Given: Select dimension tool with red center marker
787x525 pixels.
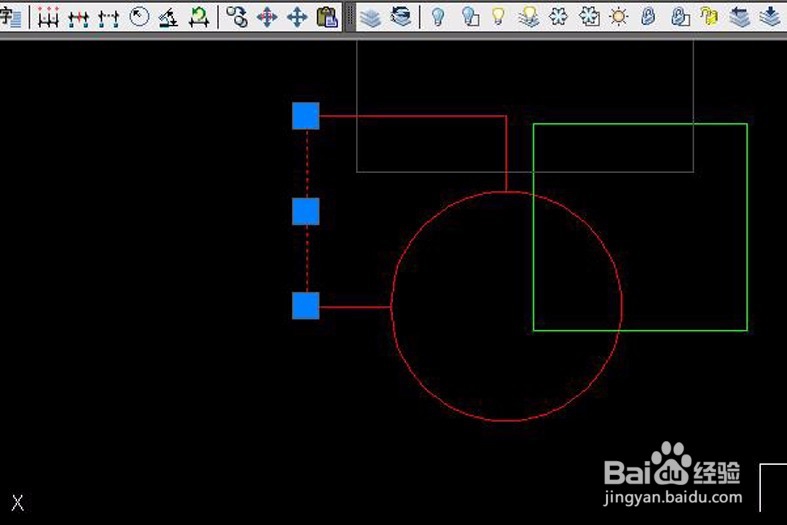Looking at the screenshot, I should point(79,18).
